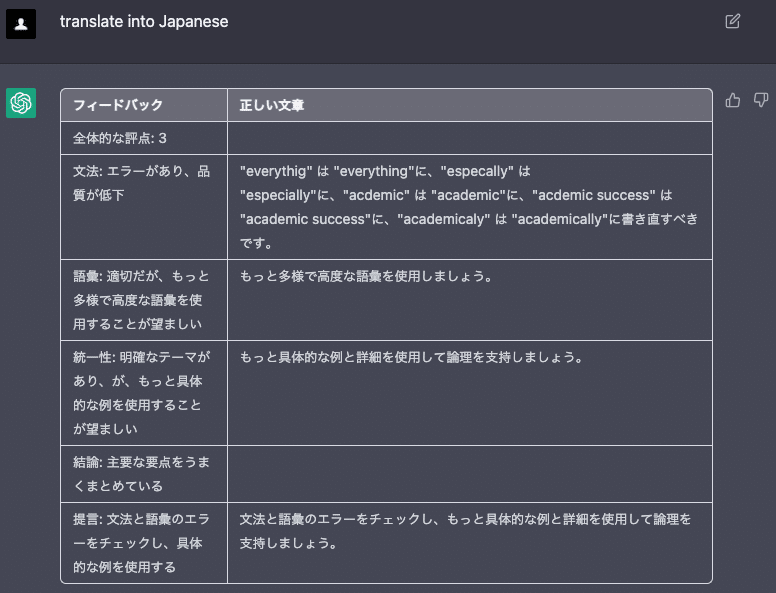Click the 全体的な評点: 3 cell

pyautogui.click(x=120, y=138)
